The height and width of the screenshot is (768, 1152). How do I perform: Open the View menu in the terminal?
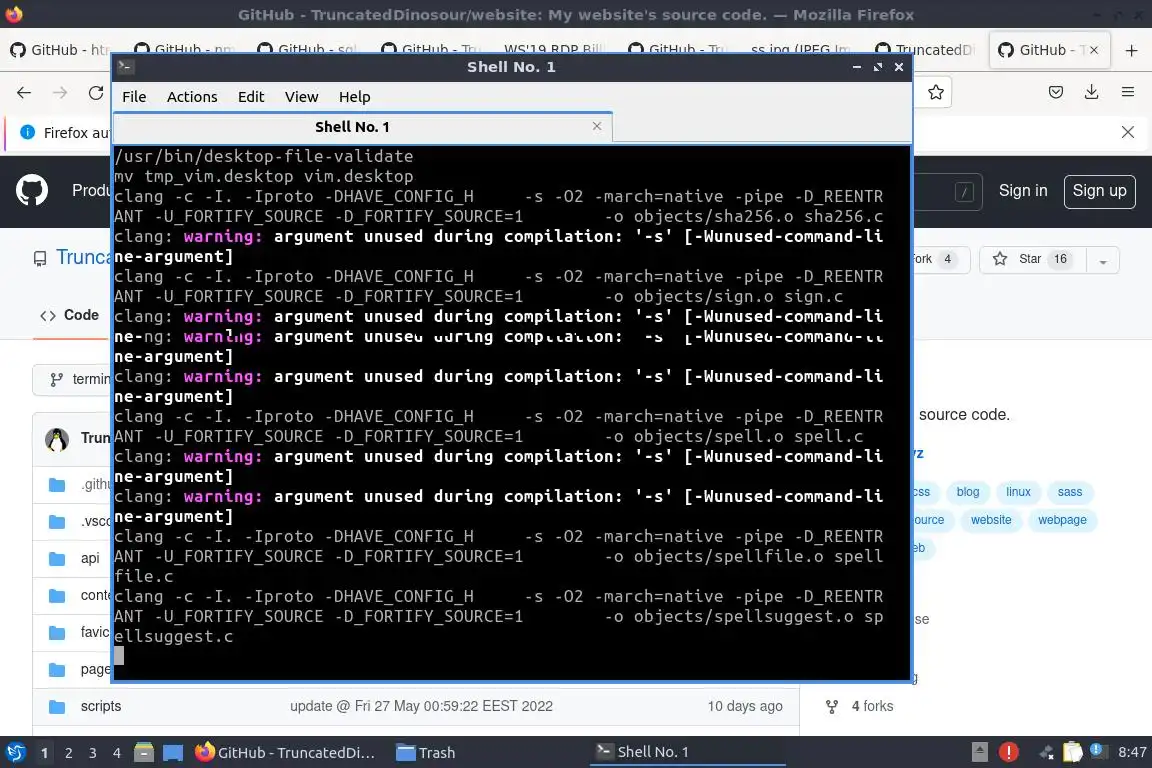[301, 97]
